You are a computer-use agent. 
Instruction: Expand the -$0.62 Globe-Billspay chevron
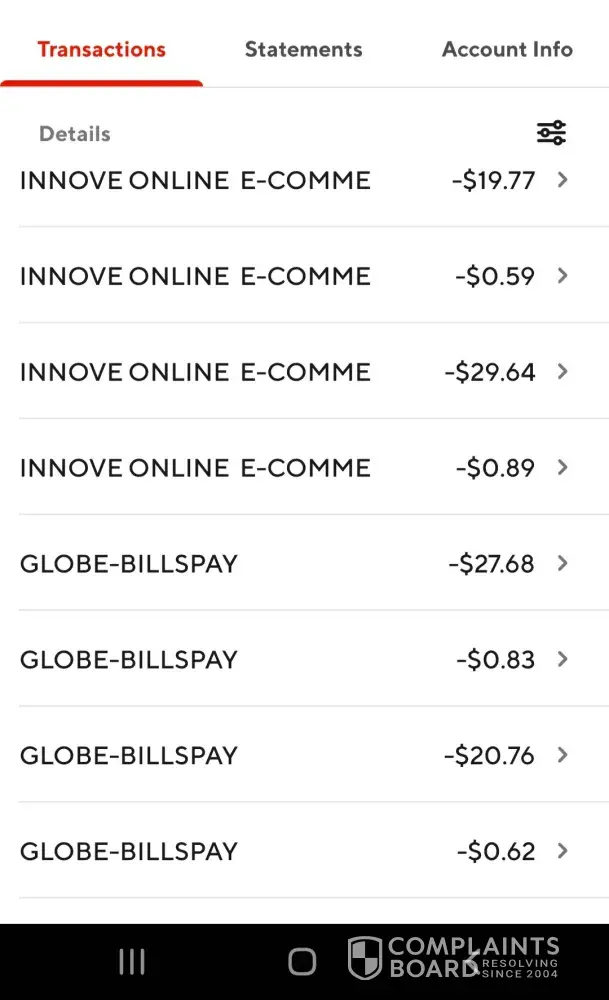[562, 851]
